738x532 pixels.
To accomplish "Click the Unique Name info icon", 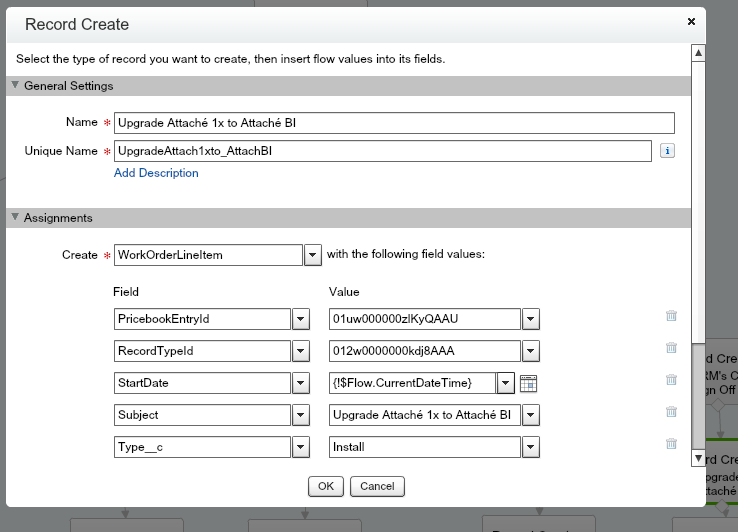I will (667, 151).
